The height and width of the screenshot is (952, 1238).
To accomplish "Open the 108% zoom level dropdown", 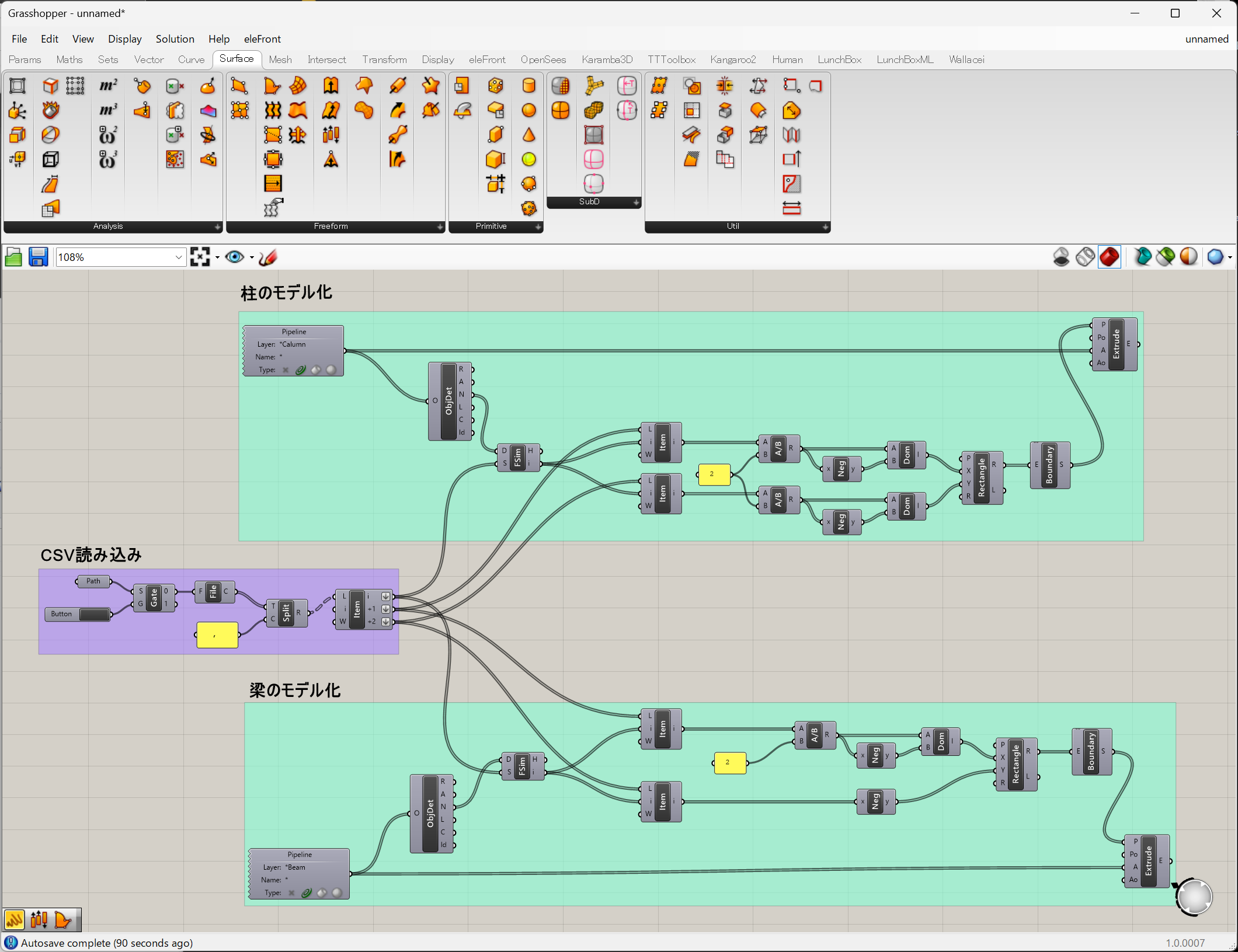I will [x=178, y=257].
